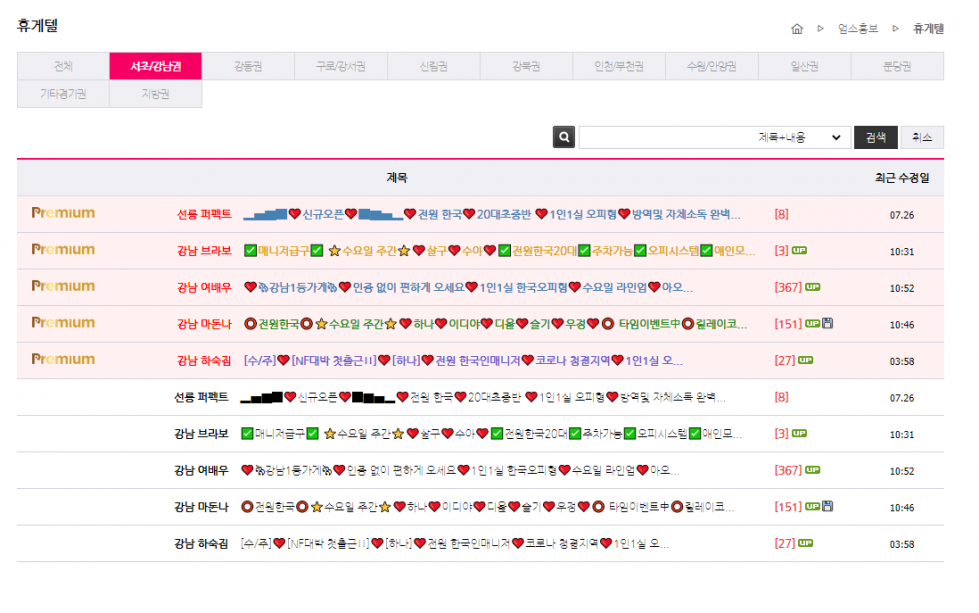Click UP icon on Premium 강남 하숙집 row
This screenshot has height=613, width=979.
(x=805, y=360)
